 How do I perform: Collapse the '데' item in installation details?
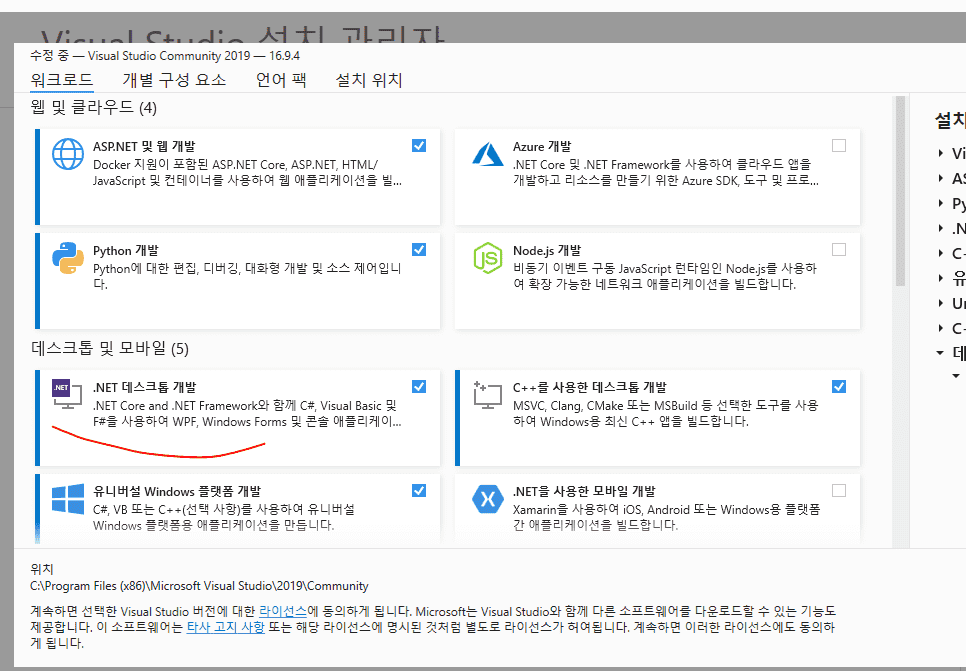940,353
